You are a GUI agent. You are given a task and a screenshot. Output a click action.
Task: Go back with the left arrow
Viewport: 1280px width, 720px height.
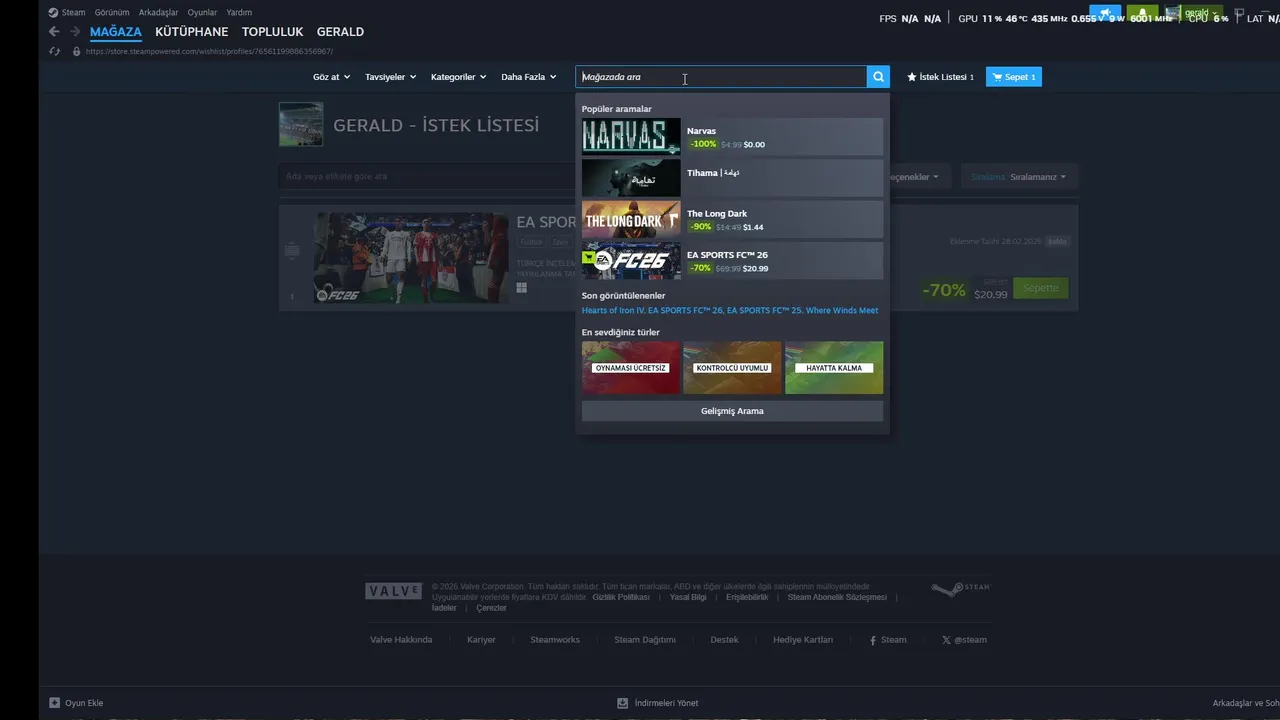click(54, 32)
